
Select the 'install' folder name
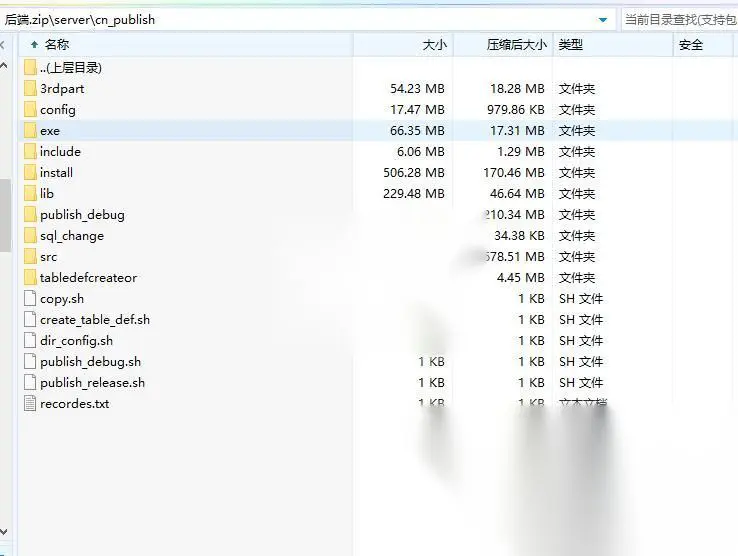[56, 172]
